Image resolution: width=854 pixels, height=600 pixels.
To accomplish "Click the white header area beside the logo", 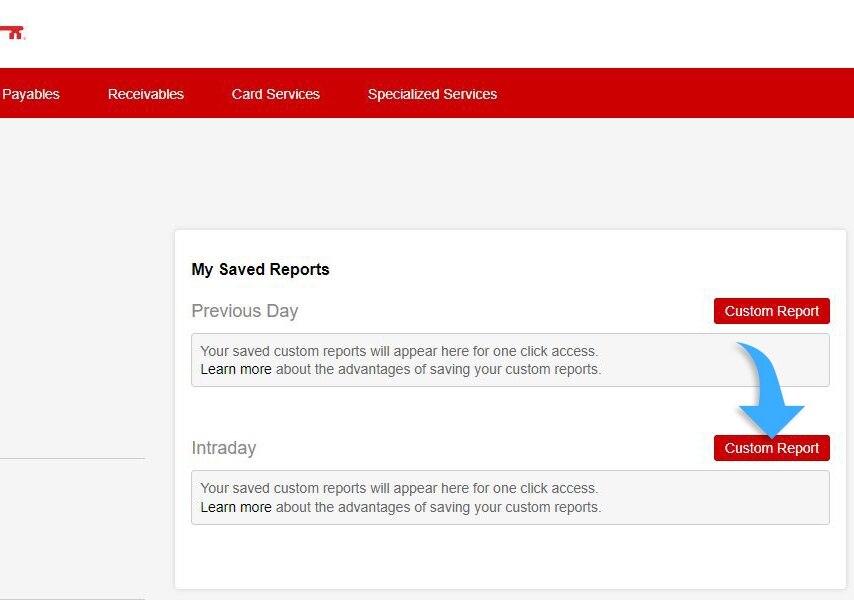I will (x=400, y=33).
